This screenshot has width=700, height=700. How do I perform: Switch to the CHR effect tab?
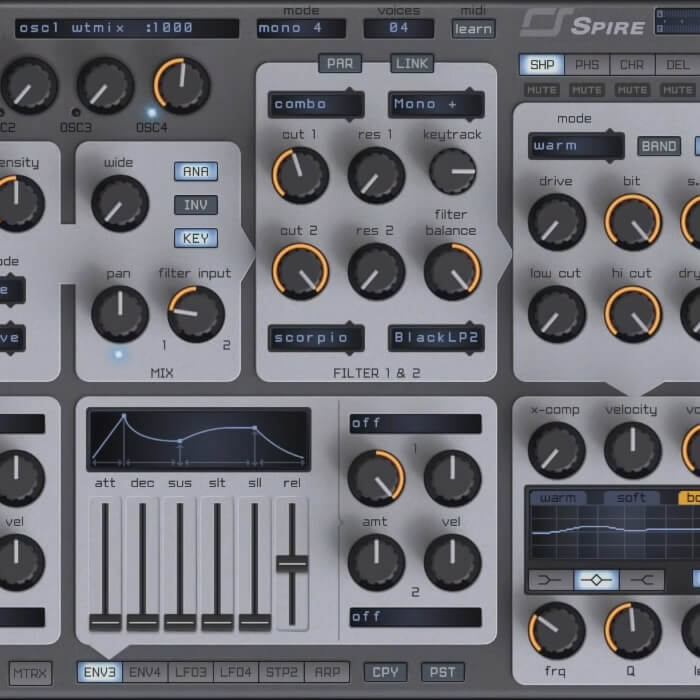coord(632,65)
